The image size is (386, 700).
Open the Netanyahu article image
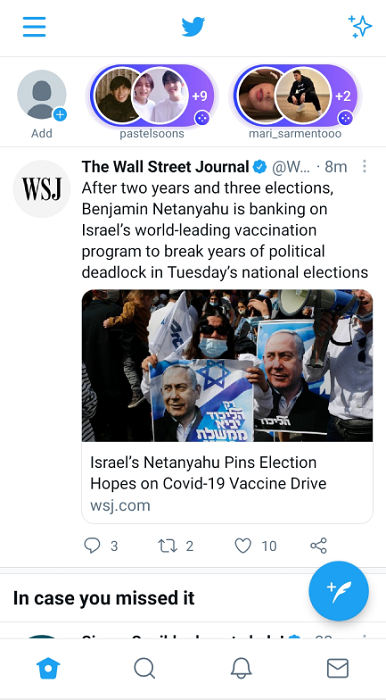pyautogui.click(x=227, y=366)
